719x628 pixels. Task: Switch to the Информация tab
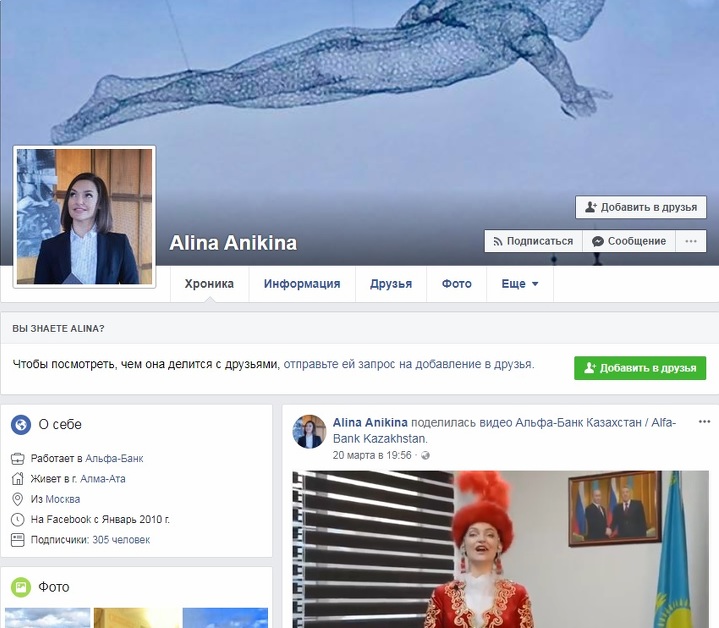302,284
